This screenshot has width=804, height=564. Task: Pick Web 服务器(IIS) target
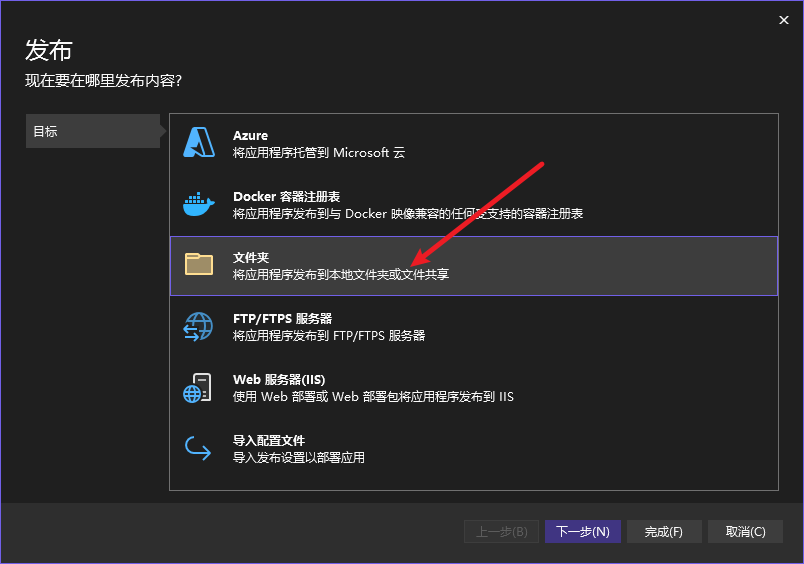(474, 388)
